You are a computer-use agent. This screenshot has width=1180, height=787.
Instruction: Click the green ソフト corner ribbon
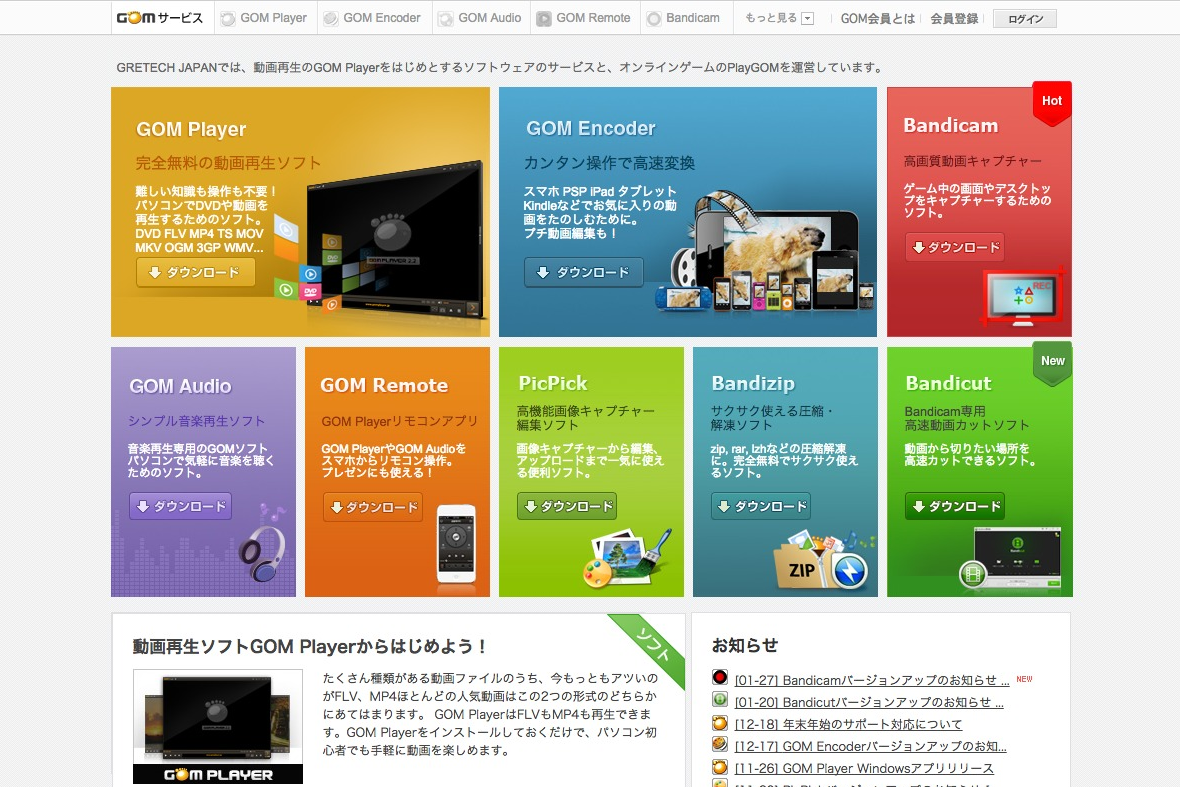click(x=648, y=648)
